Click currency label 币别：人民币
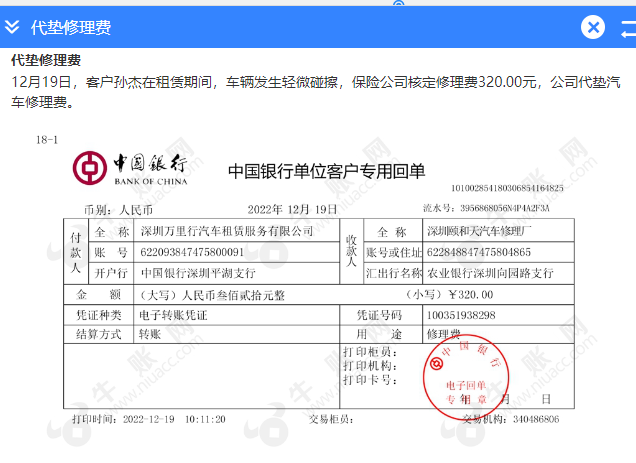636x463 pixels. point(118,210)
